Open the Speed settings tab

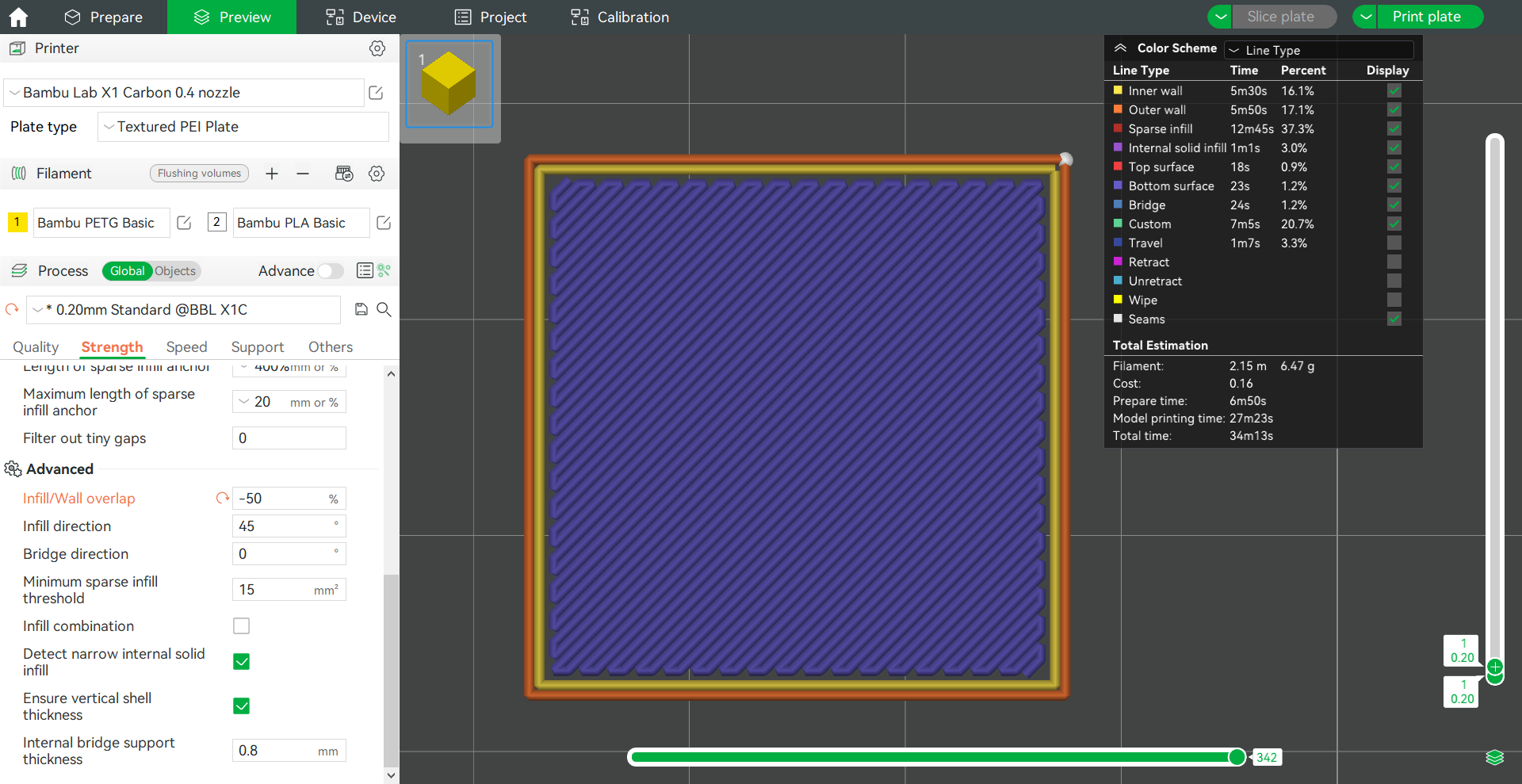pyautogui.click(x=186, y=347)
